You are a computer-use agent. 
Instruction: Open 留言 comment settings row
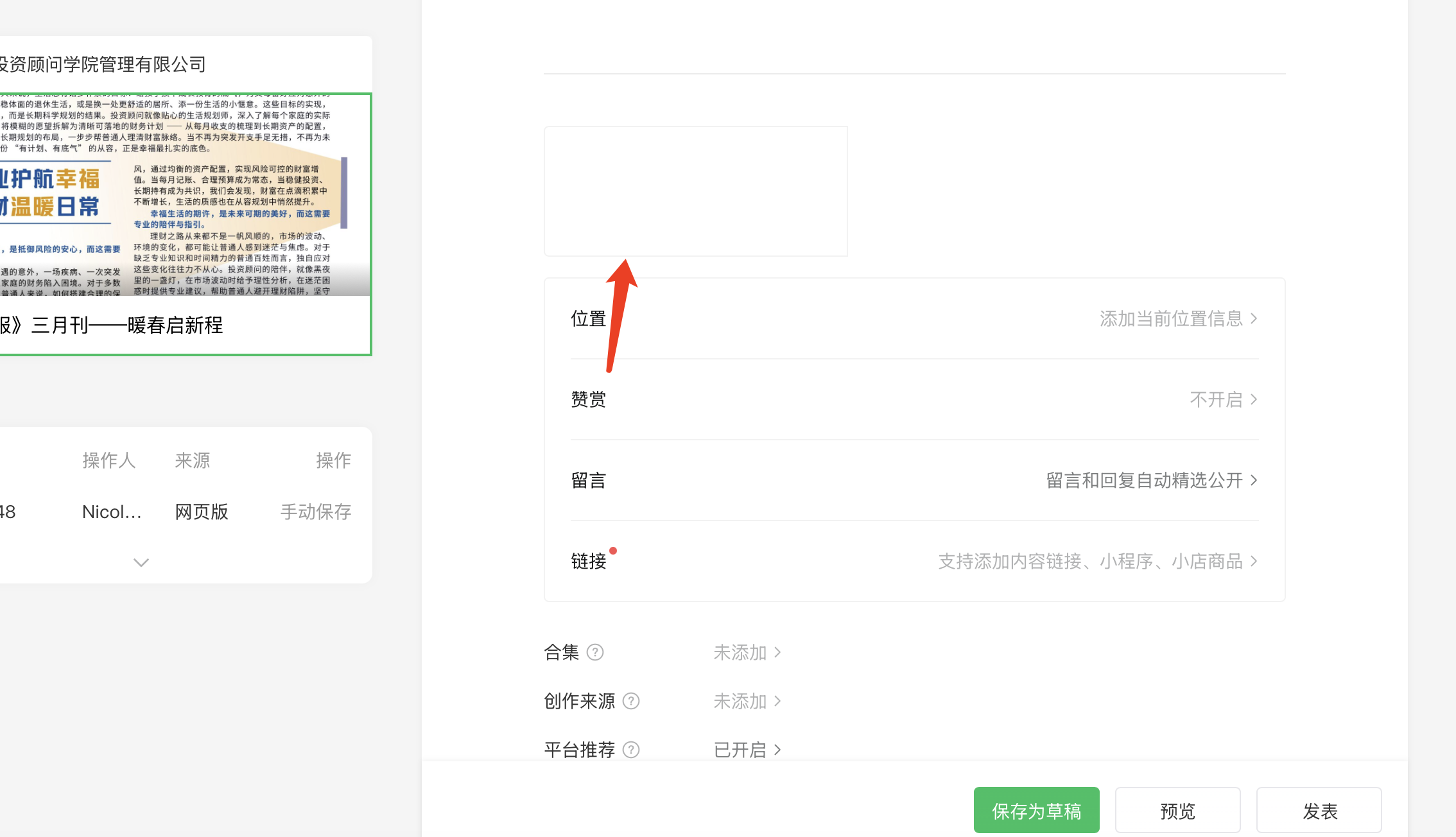coord(1150,480)
